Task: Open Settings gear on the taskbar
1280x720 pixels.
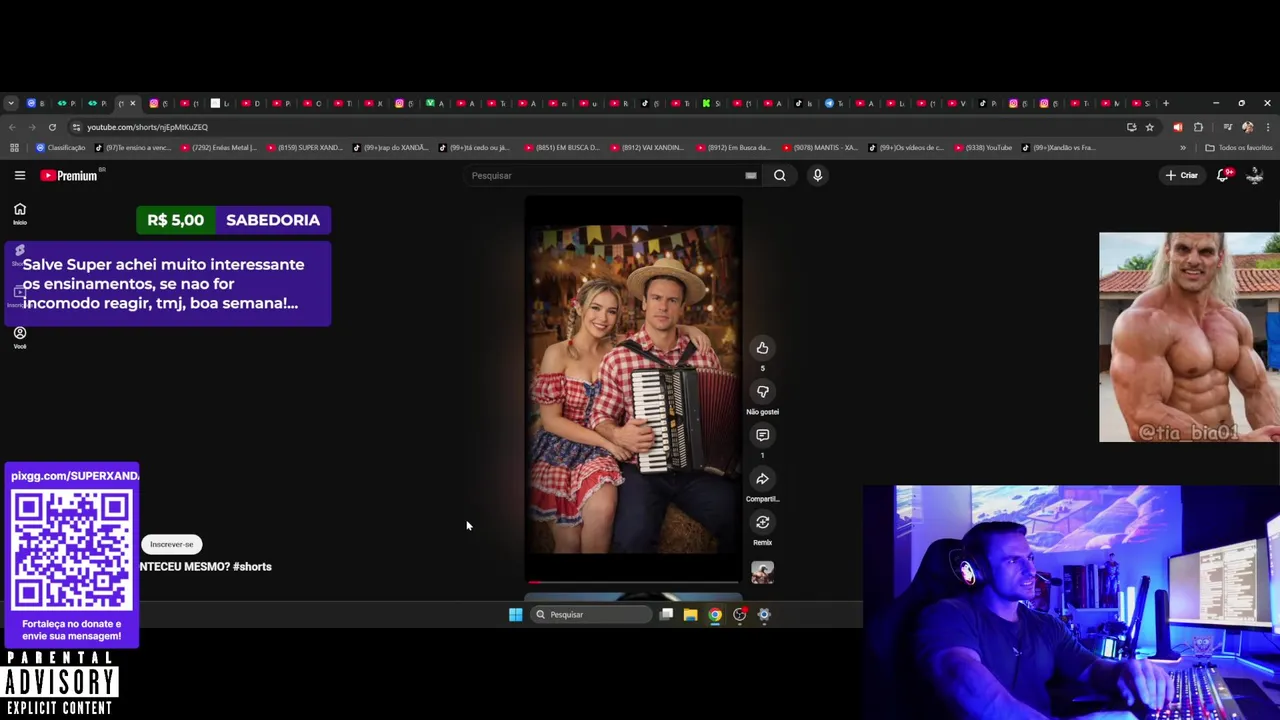Action: [x=764, y=615]
